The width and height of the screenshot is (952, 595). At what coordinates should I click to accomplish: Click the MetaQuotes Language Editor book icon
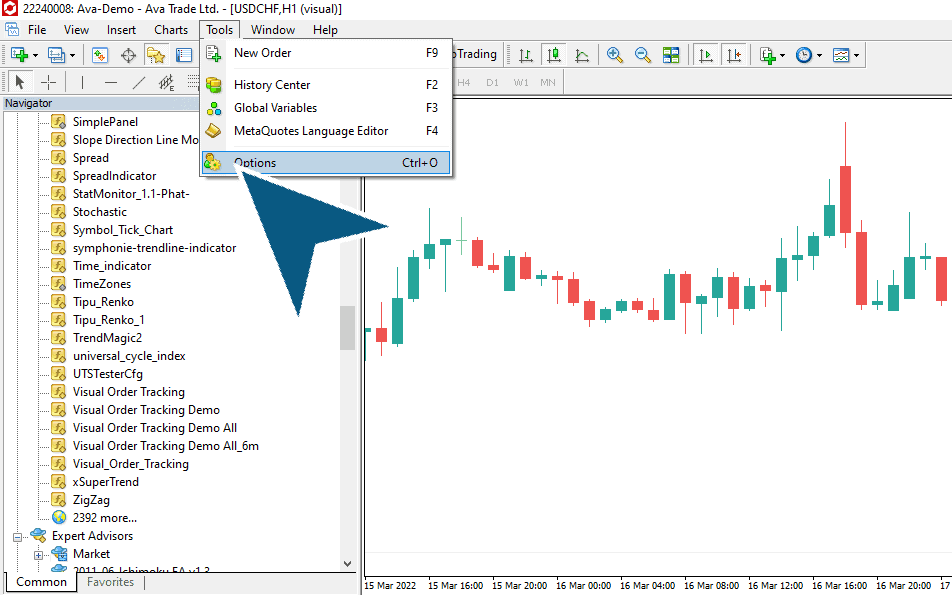(214, 131)
